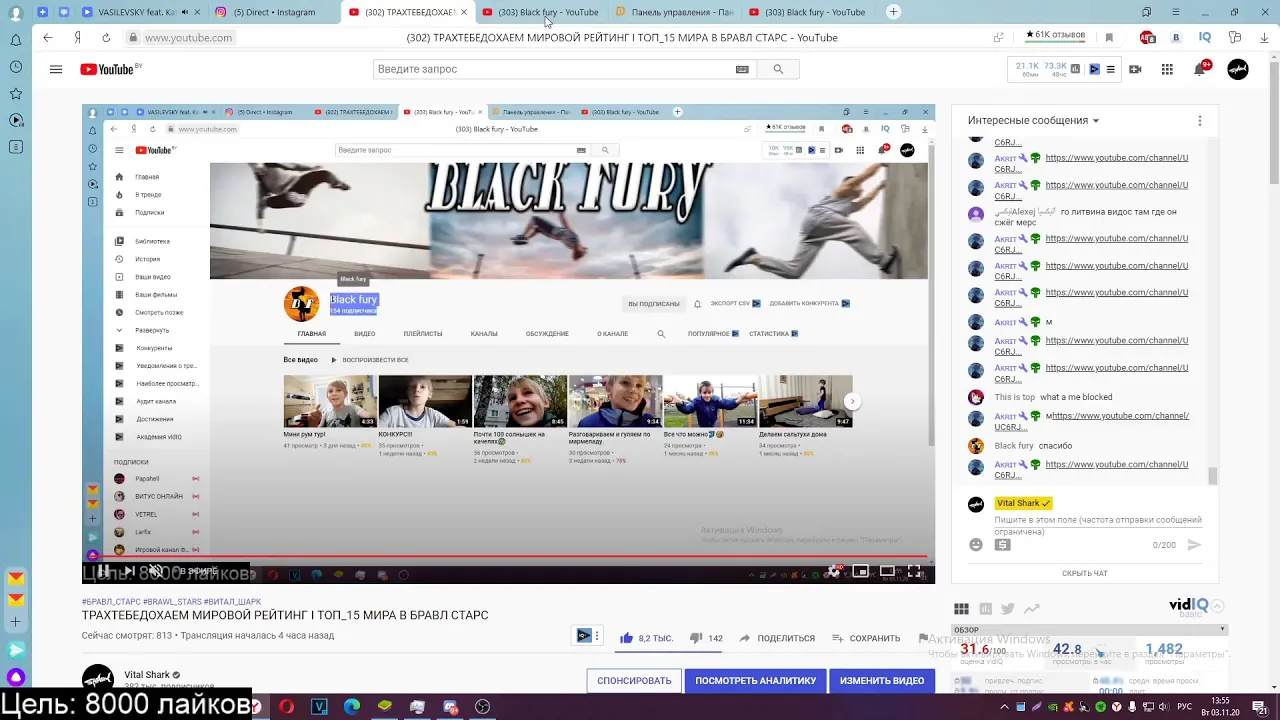Open the vidIQ grid overview icon
Viewport: 1280px width, 720px height.
(x=961, y=609)
